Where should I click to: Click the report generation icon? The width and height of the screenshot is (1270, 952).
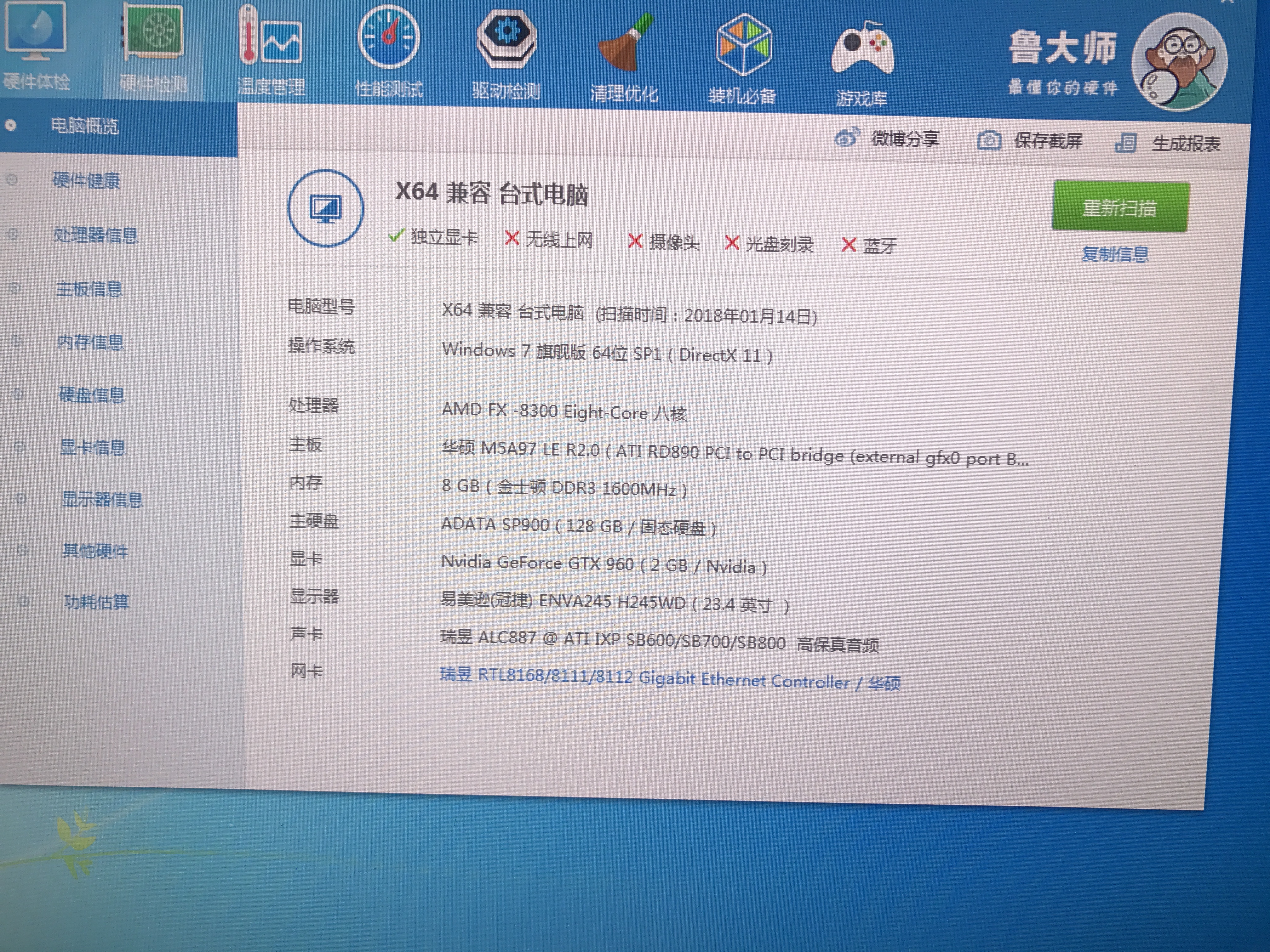pyautogui.click(x=1125, y=142)
